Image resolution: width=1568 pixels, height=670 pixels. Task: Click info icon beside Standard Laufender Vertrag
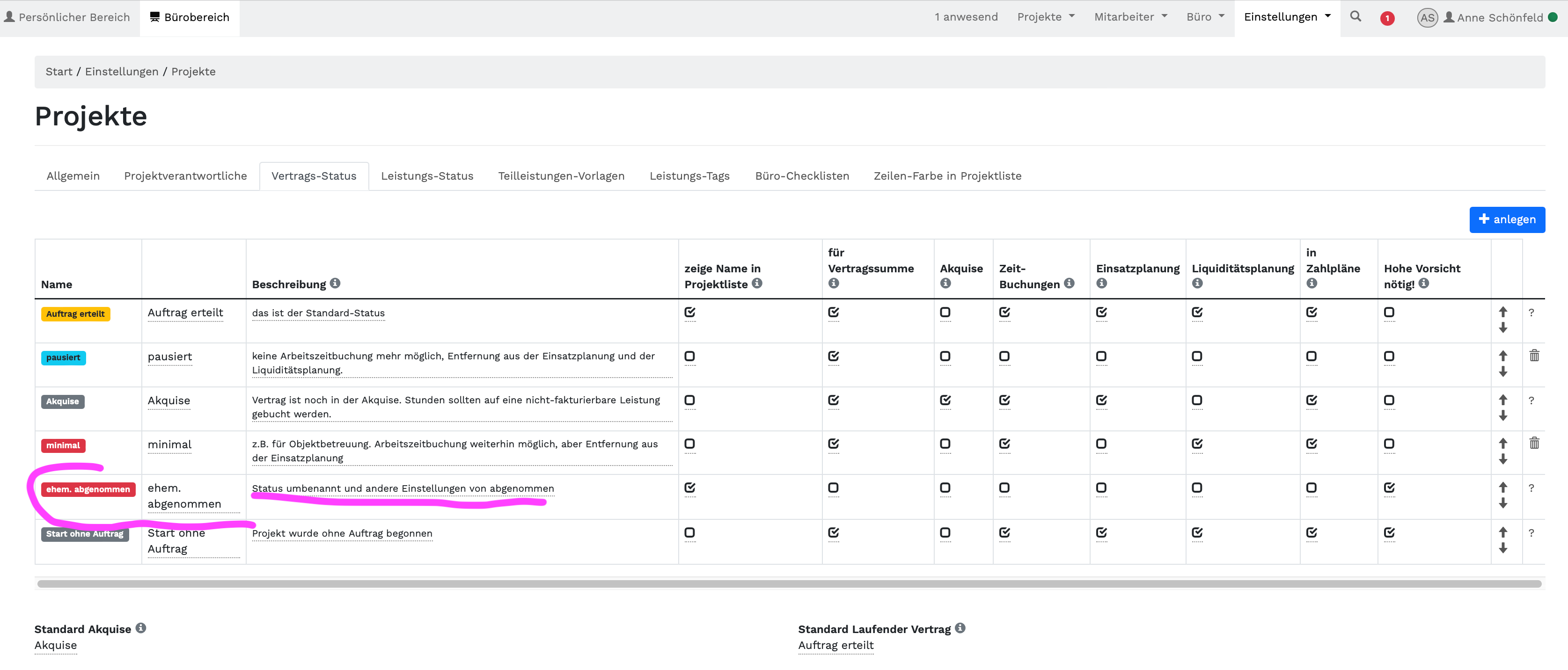960,628
